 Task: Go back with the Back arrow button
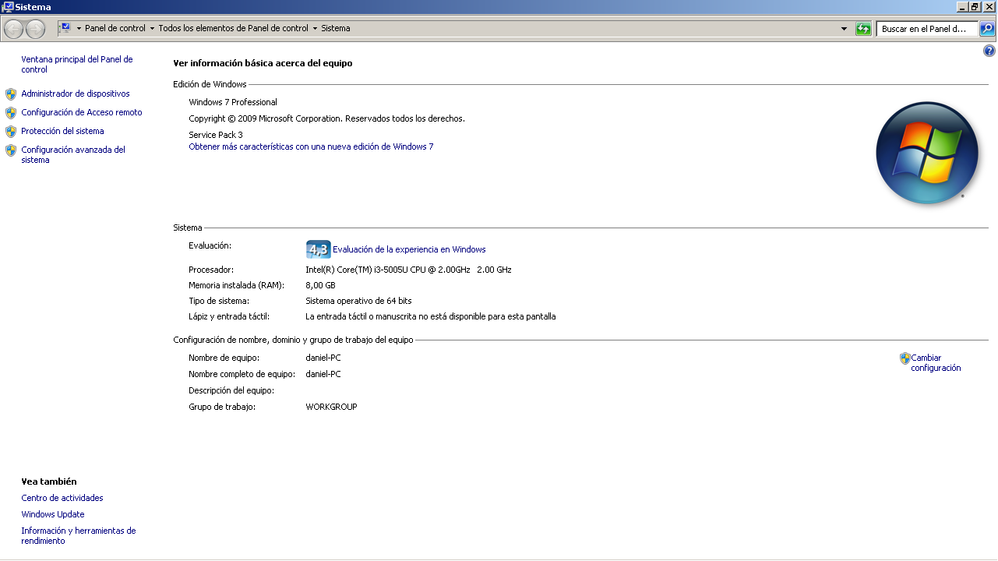(13, 29)
